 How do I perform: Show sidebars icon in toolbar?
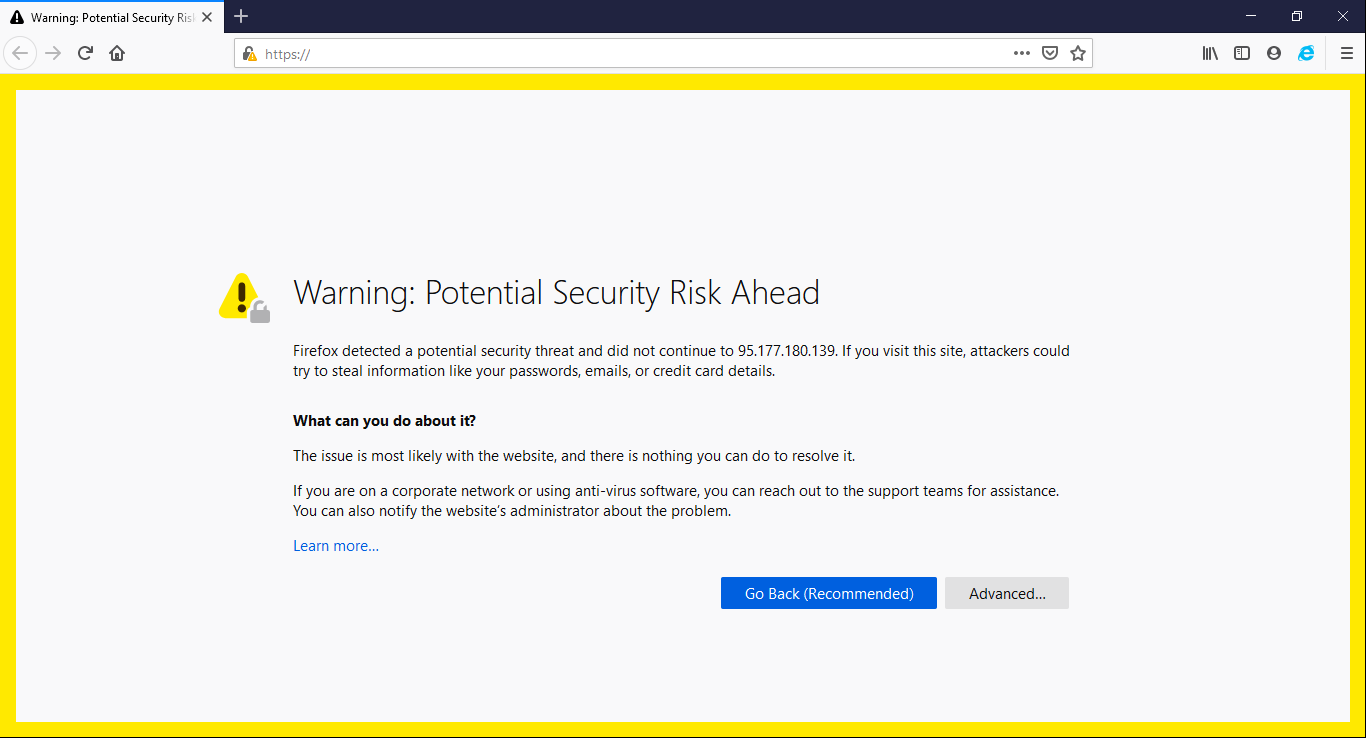(1242, 54)
